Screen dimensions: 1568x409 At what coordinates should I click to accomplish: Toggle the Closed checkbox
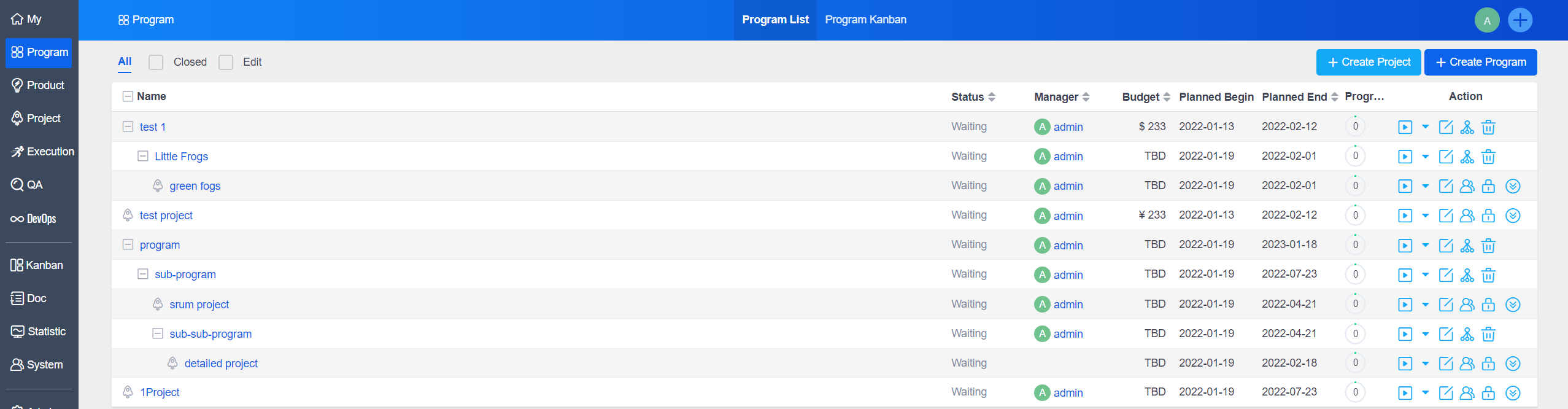(x=156, y=62)
